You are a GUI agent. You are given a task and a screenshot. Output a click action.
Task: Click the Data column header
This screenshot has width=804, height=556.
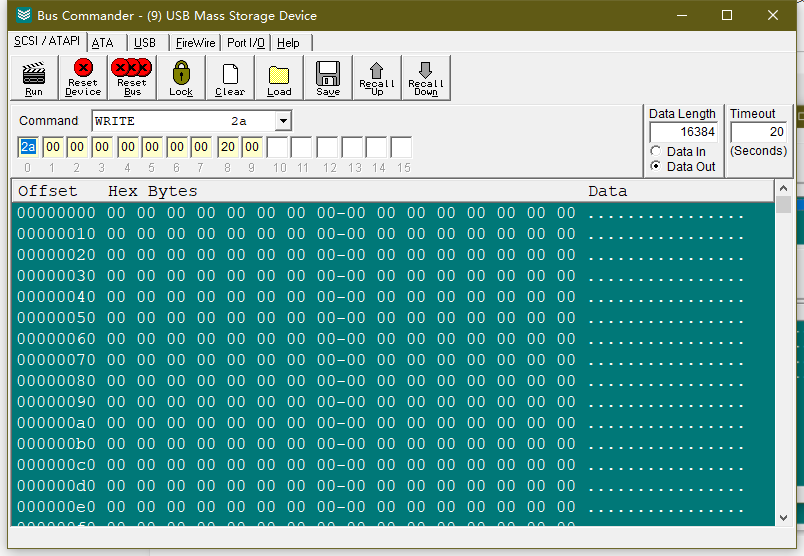tap(608, 191)
